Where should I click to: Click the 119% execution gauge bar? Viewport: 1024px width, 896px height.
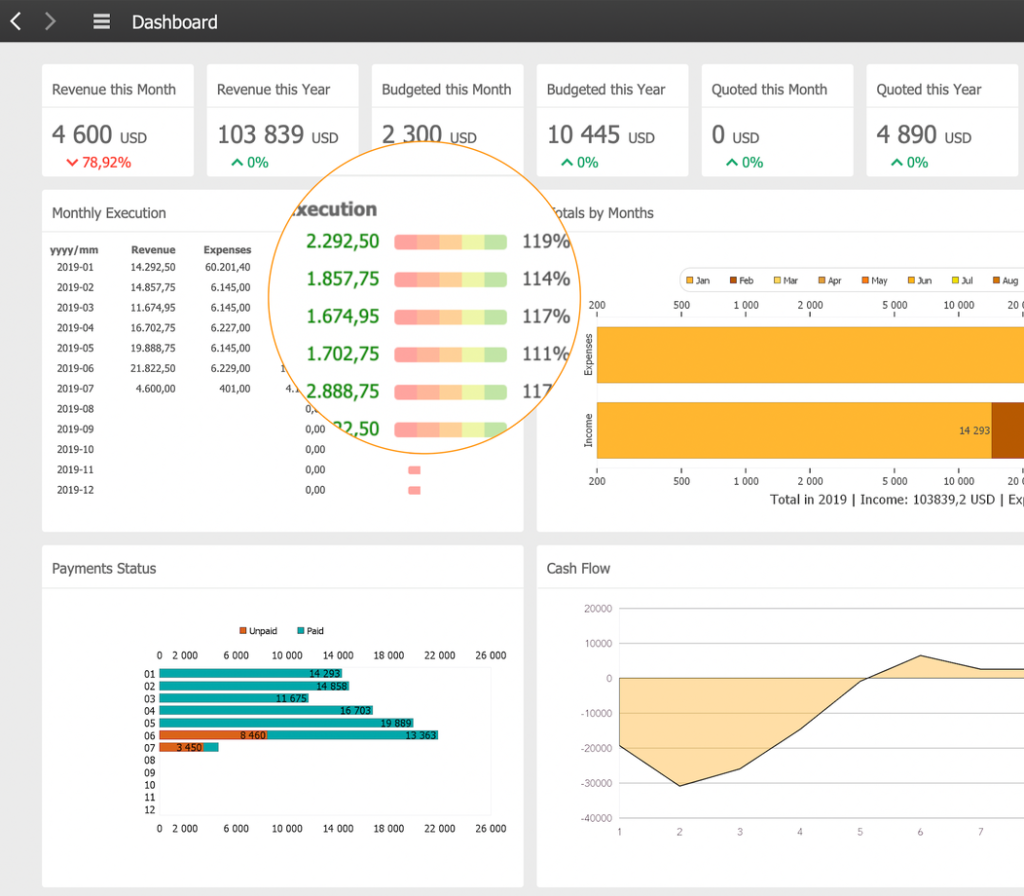[450, 242]
